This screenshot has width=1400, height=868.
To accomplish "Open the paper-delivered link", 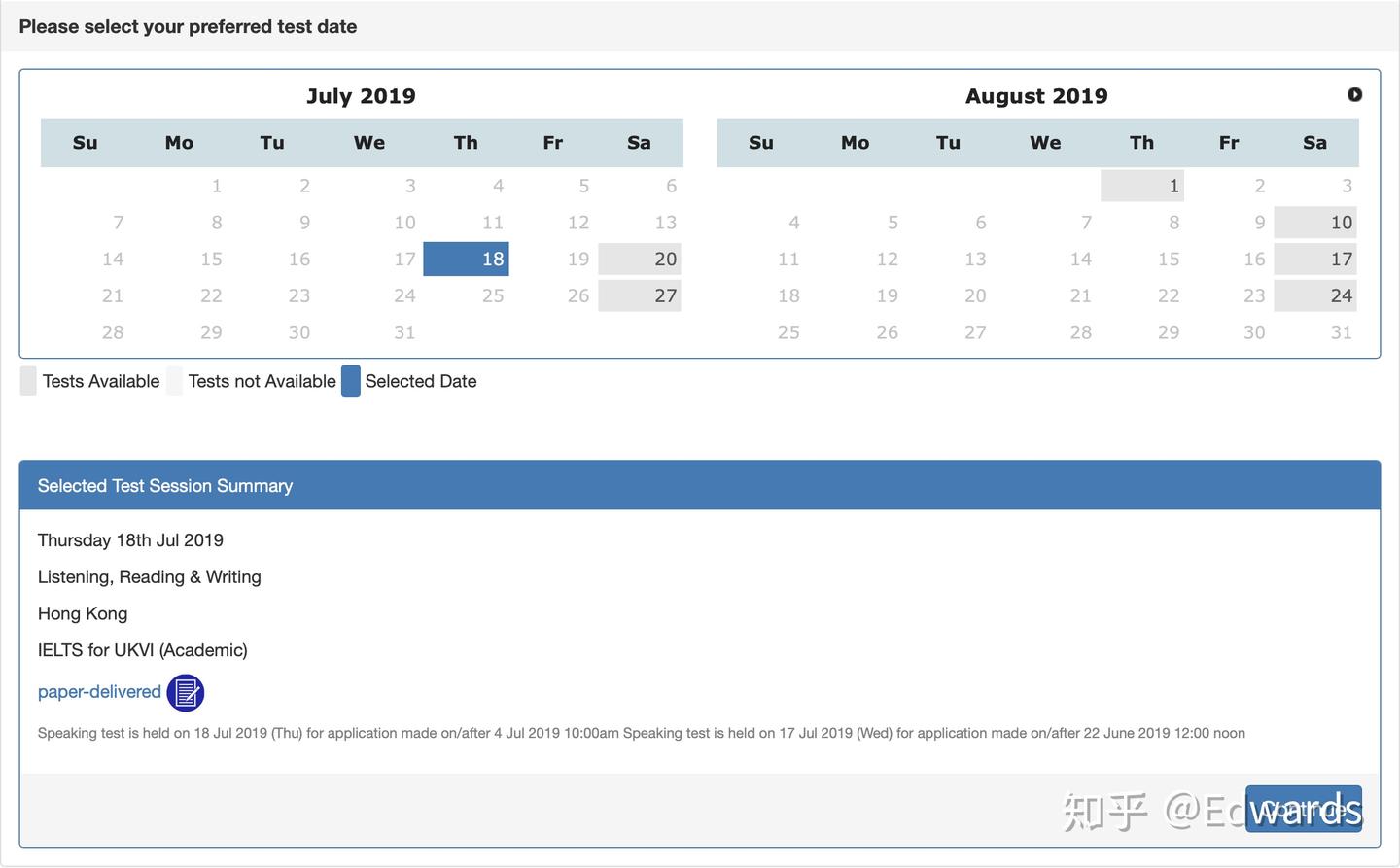I will click(x=98, y=691).
